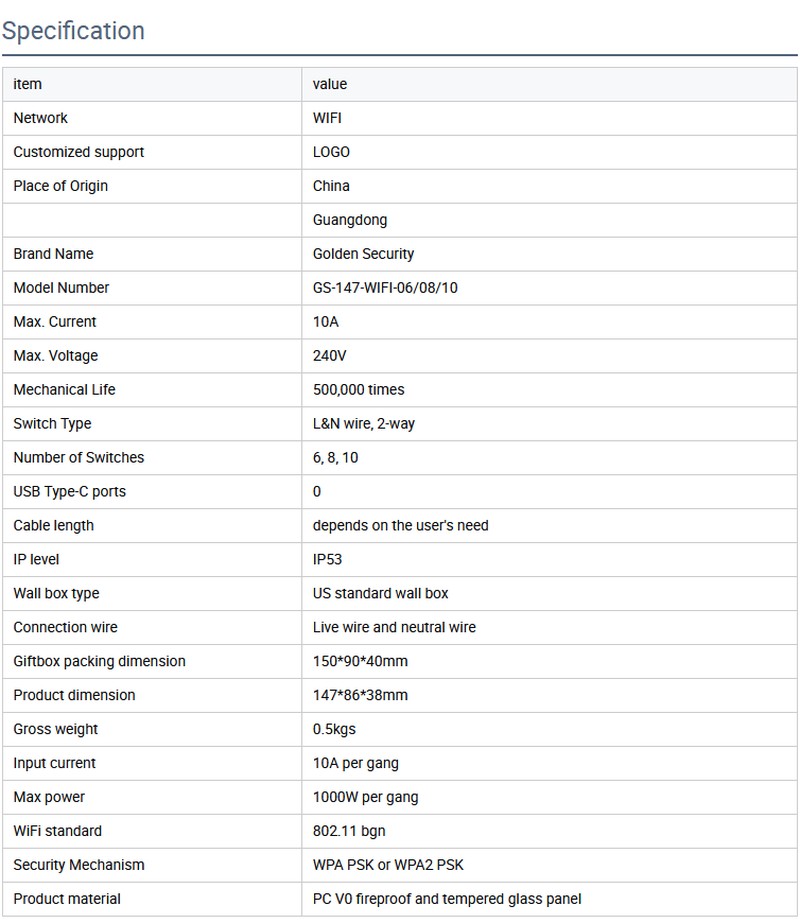Viewport: 800px width, 923px height.
Task: Click the L&N wire, 2-way value
Action: click(364, 424)
